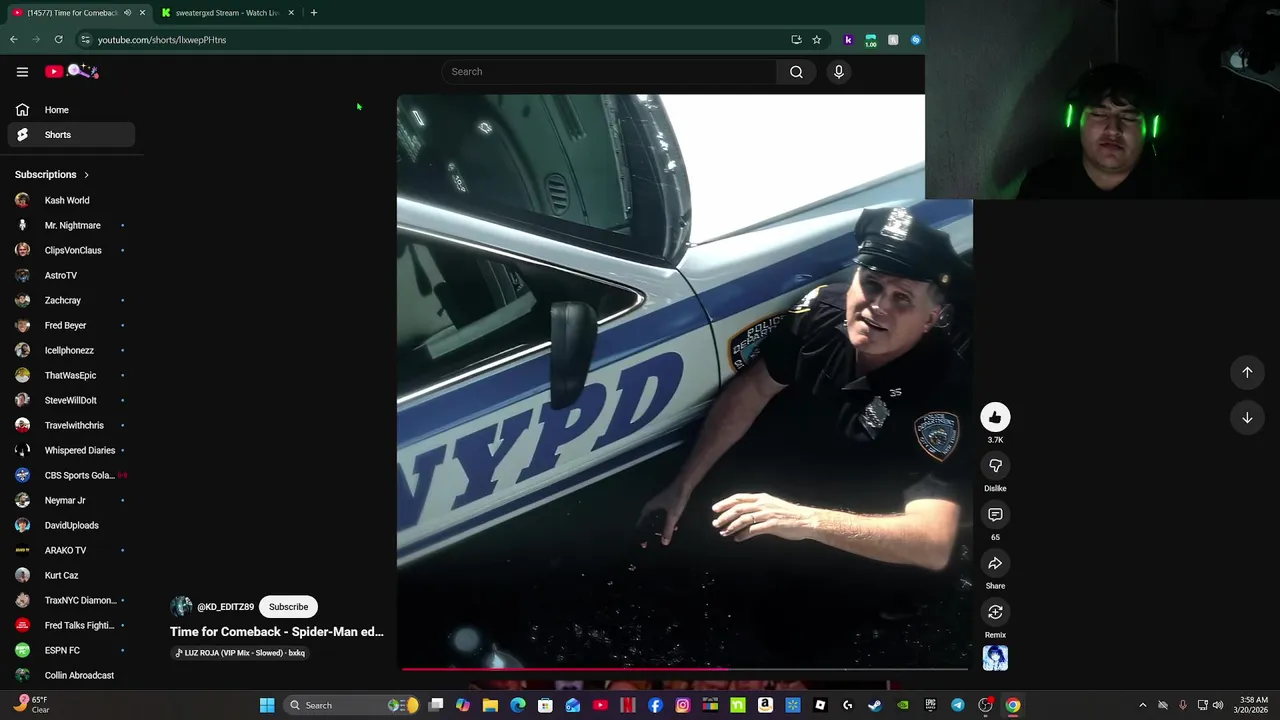Mute the YouTube tab audio icon
The image size is (1280, 720).
pos(127,13)
